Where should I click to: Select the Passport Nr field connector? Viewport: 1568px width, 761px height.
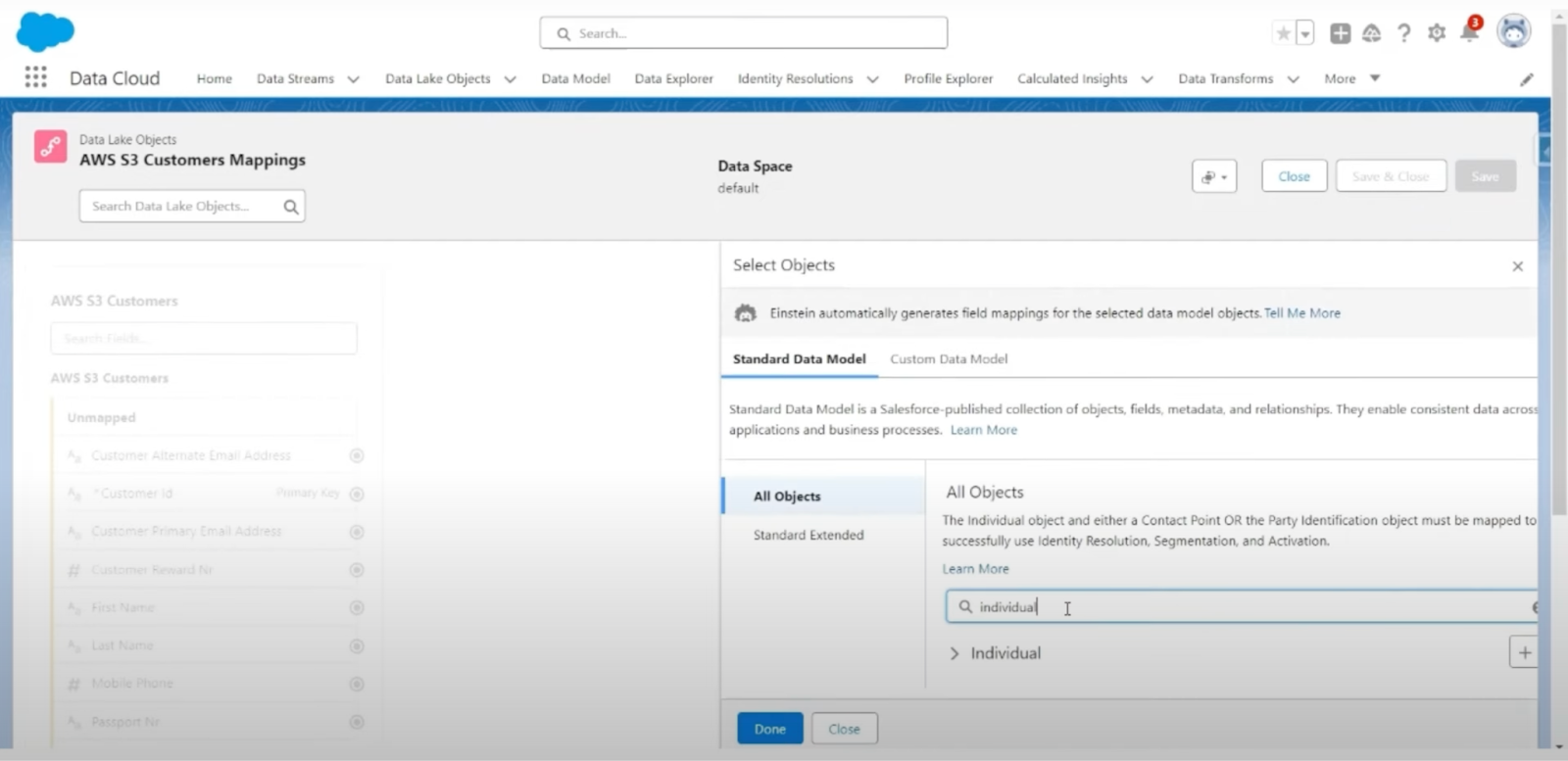(357, 722)
